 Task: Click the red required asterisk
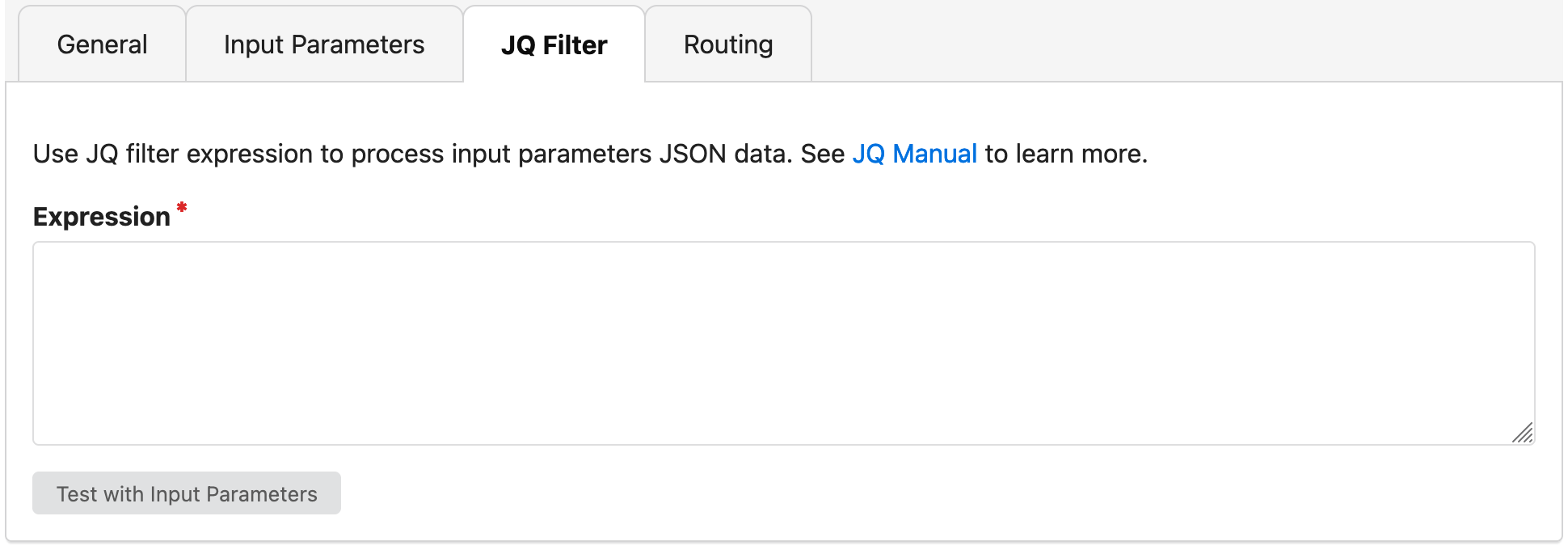tap(182, 209)
